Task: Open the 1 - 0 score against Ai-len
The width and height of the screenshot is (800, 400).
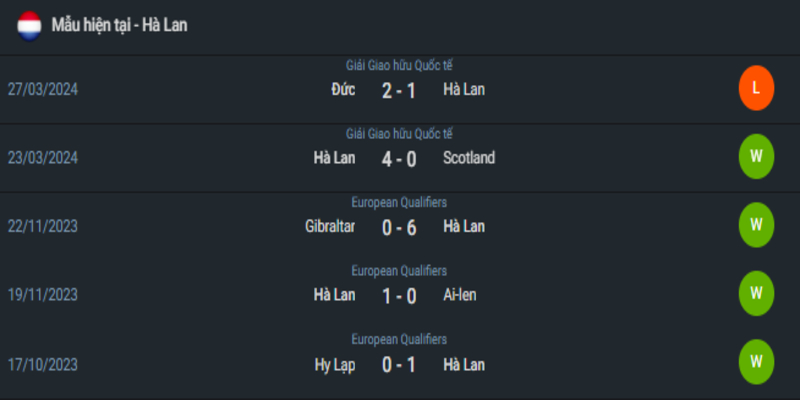Action: (x=399, y=296)
